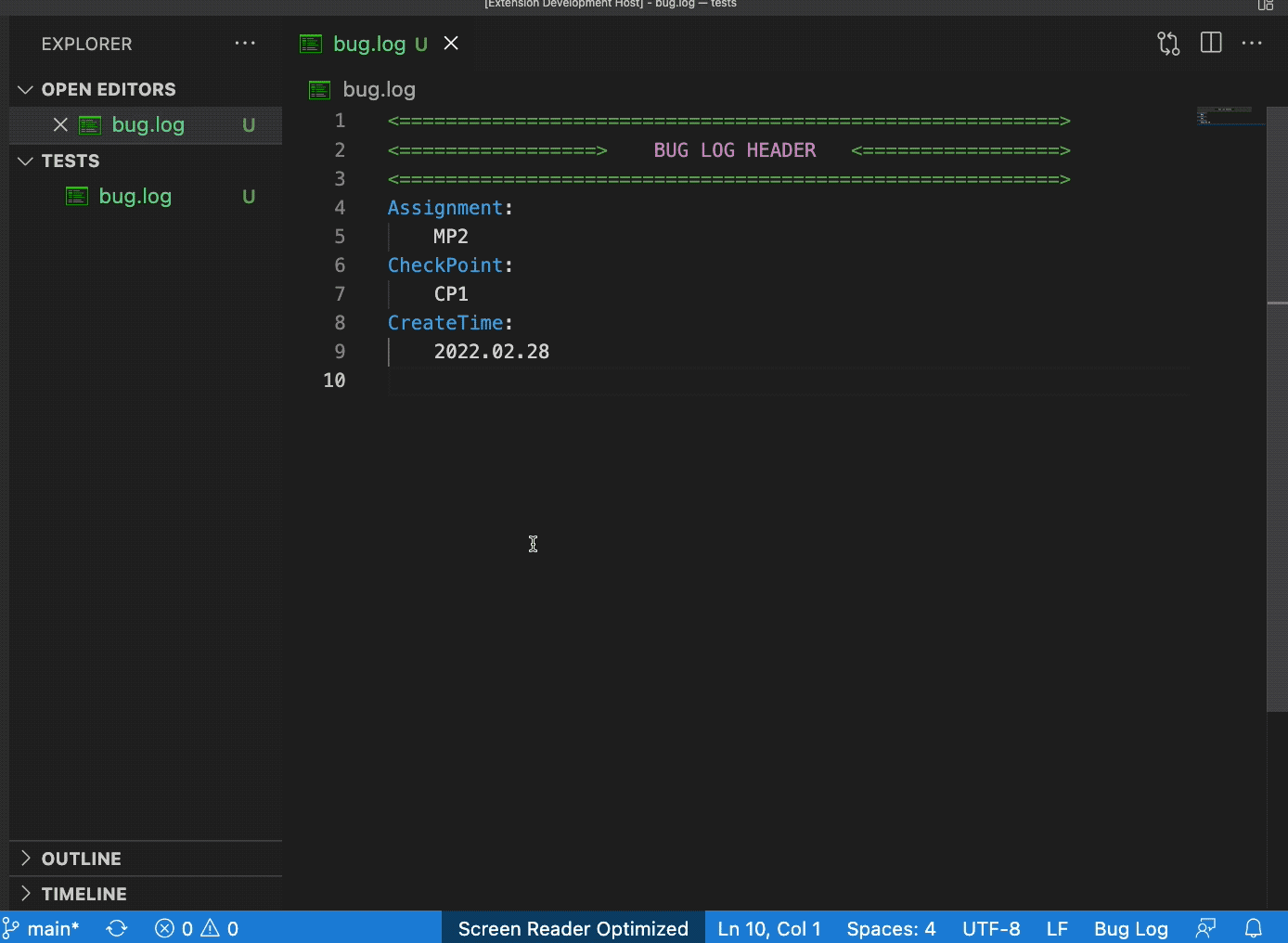The height and width of the screenshot is (943, 1288).
Task: Open Go to Line via Ln 10, Col 1
Action: point(769,928)
